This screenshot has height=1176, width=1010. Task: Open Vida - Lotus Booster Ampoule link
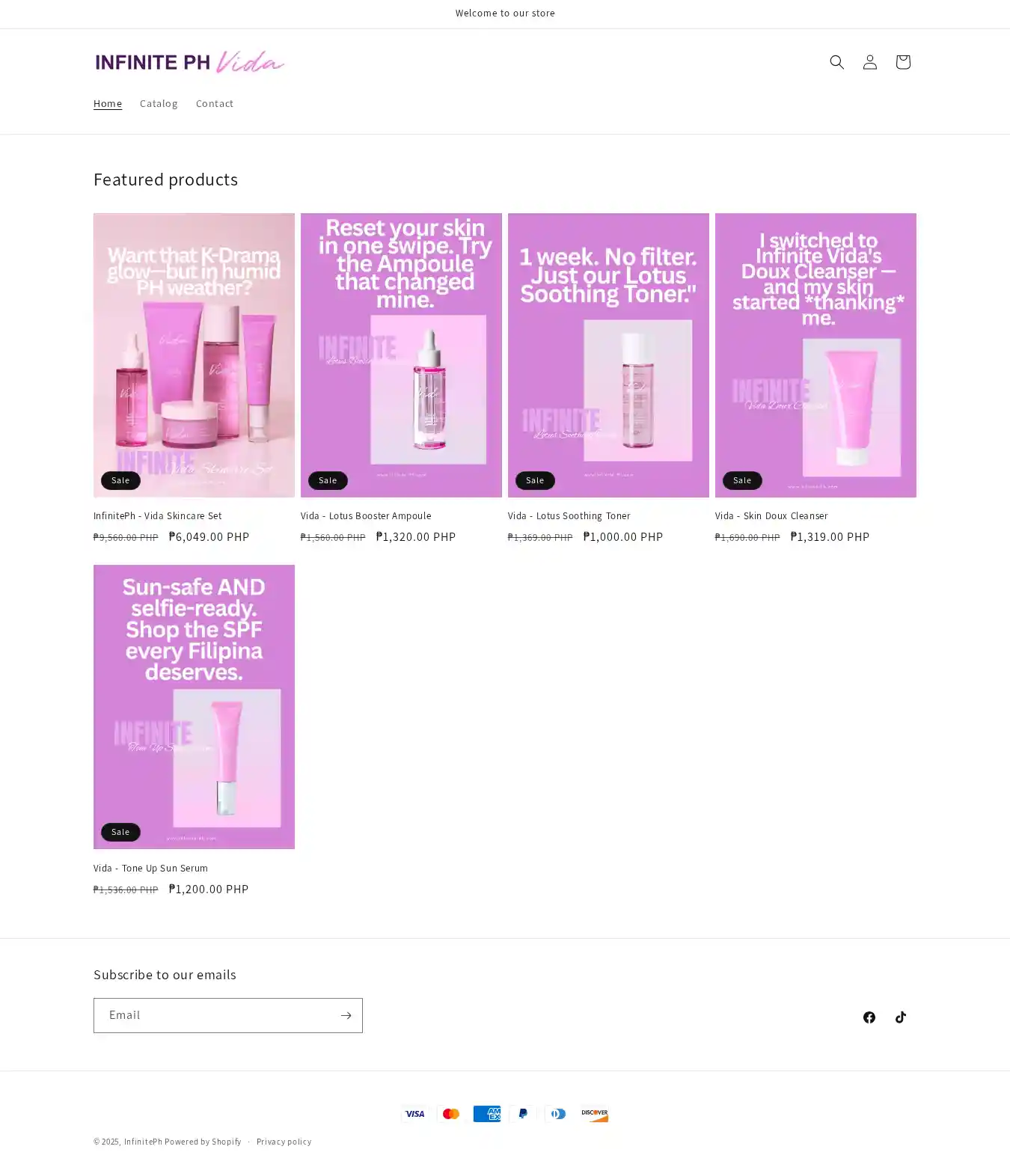pos(366,516)
